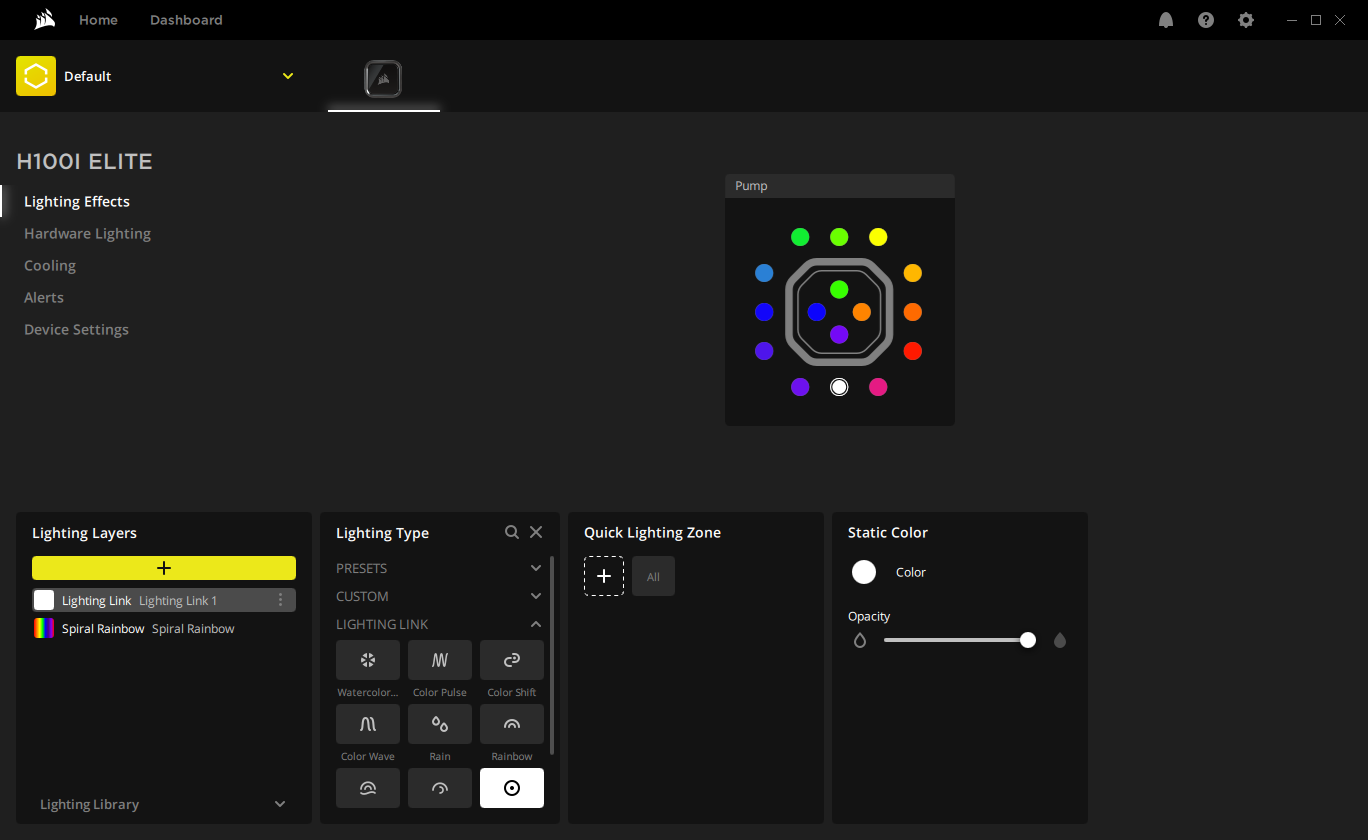Click the H100I ELITE device title
1368x840 pixels.
[x=85, y=162]
